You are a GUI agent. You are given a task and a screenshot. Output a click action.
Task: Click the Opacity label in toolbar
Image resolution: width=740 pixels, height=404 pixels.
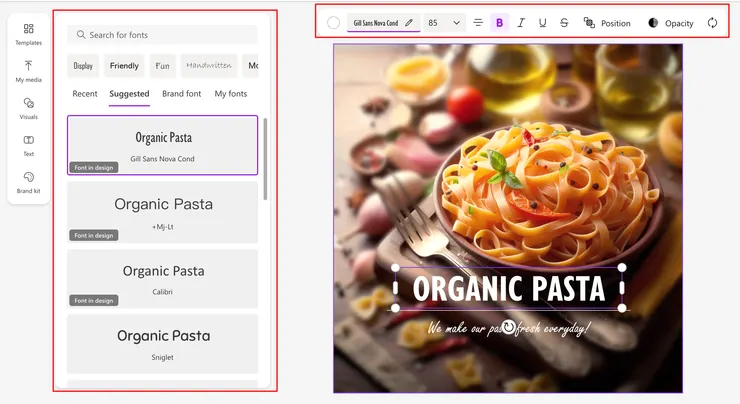pos(679,23)
